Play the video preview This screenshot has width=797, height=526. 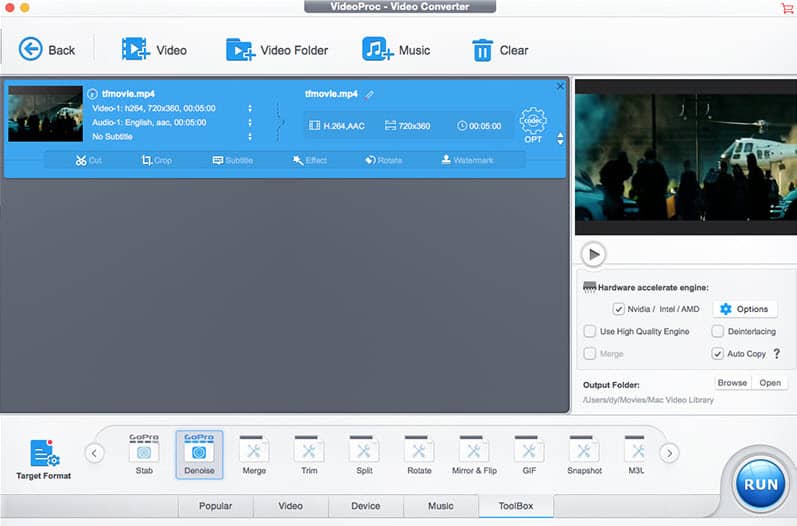point(593,254)
